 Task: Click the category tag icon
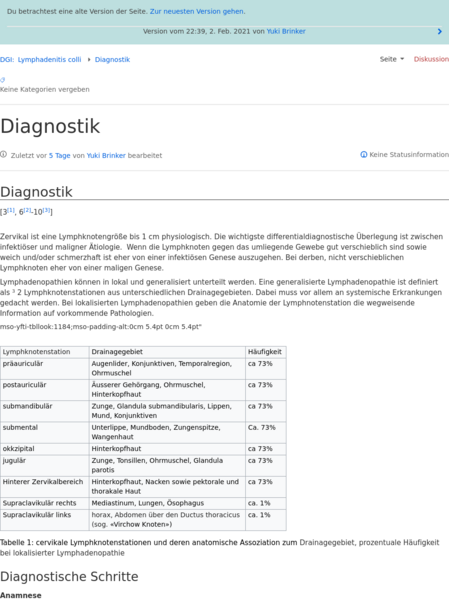pyautogui.click(x=3, y=80)
